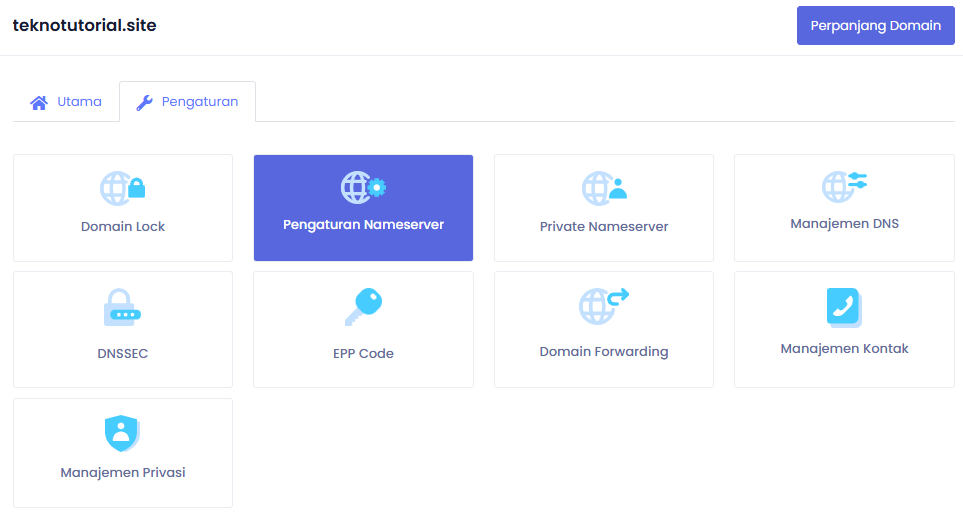The height and width of the screenshot is (519, 963).
Task: Open the Domain Forwarding label
Action: coord(604,352)
